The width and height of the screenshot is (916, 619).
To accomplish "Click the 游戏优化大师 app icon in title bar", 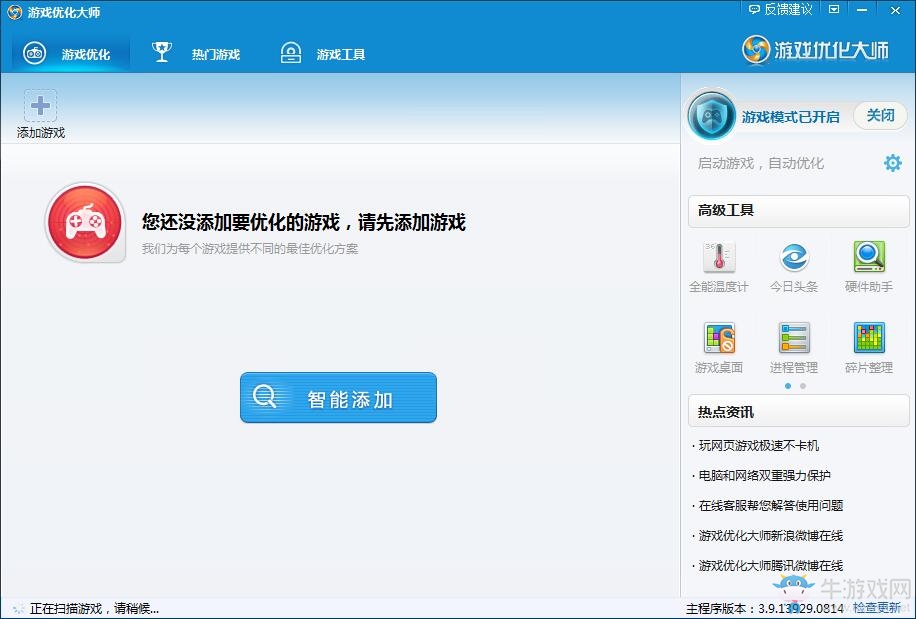I will pyautogui.click(x=14, y=12).
